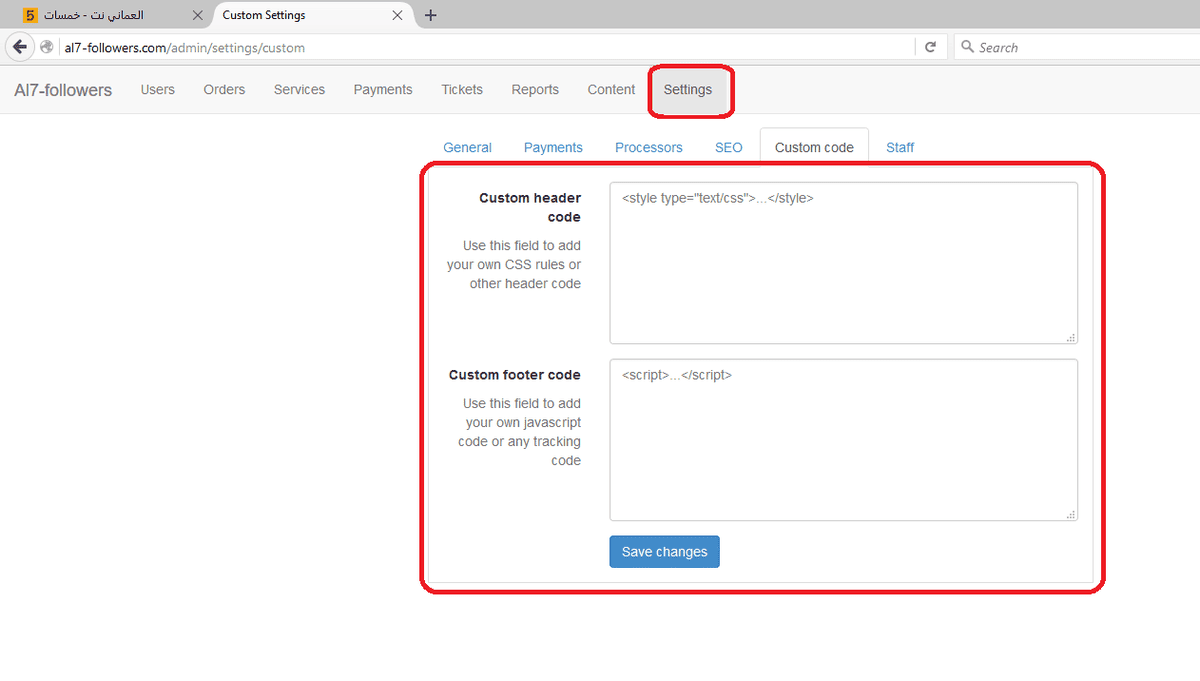The image size is (1200, 681).
Task: Click the browser back arrow button
Action: pos(19,47)
